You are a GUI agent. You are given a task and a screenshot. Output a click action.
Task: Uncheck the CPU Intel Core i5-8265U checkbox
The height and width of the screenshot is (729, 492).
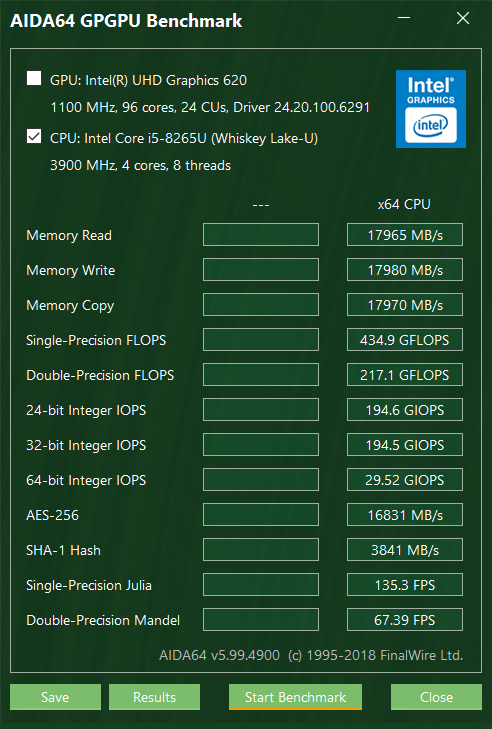34,136
